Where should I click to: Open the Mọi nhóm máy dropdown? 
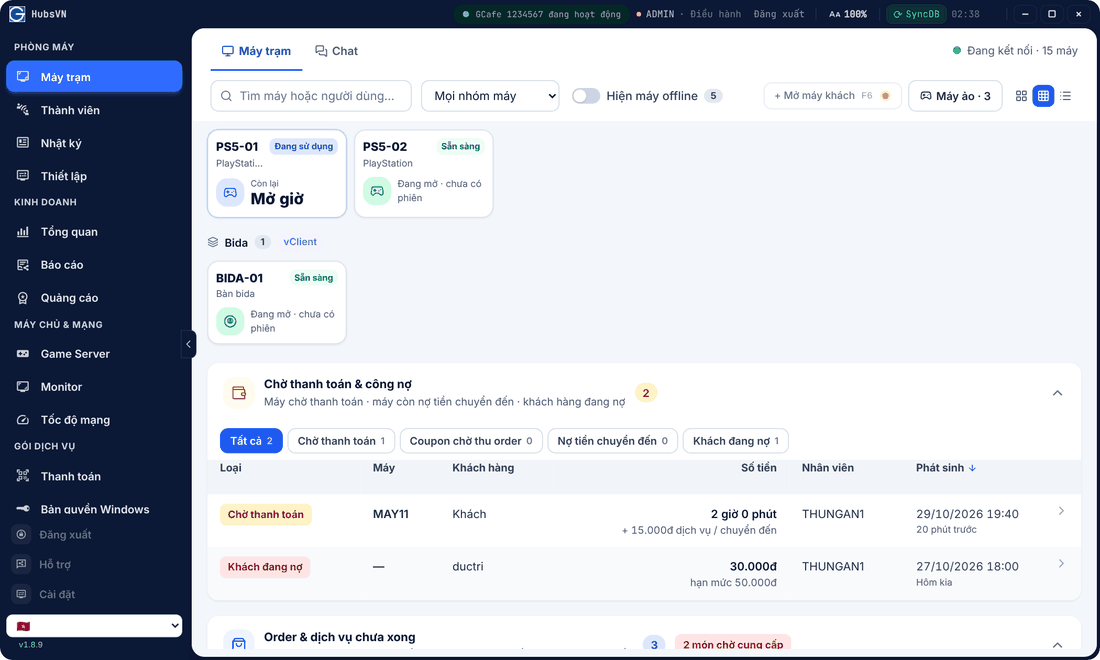[x=490, y=96]
